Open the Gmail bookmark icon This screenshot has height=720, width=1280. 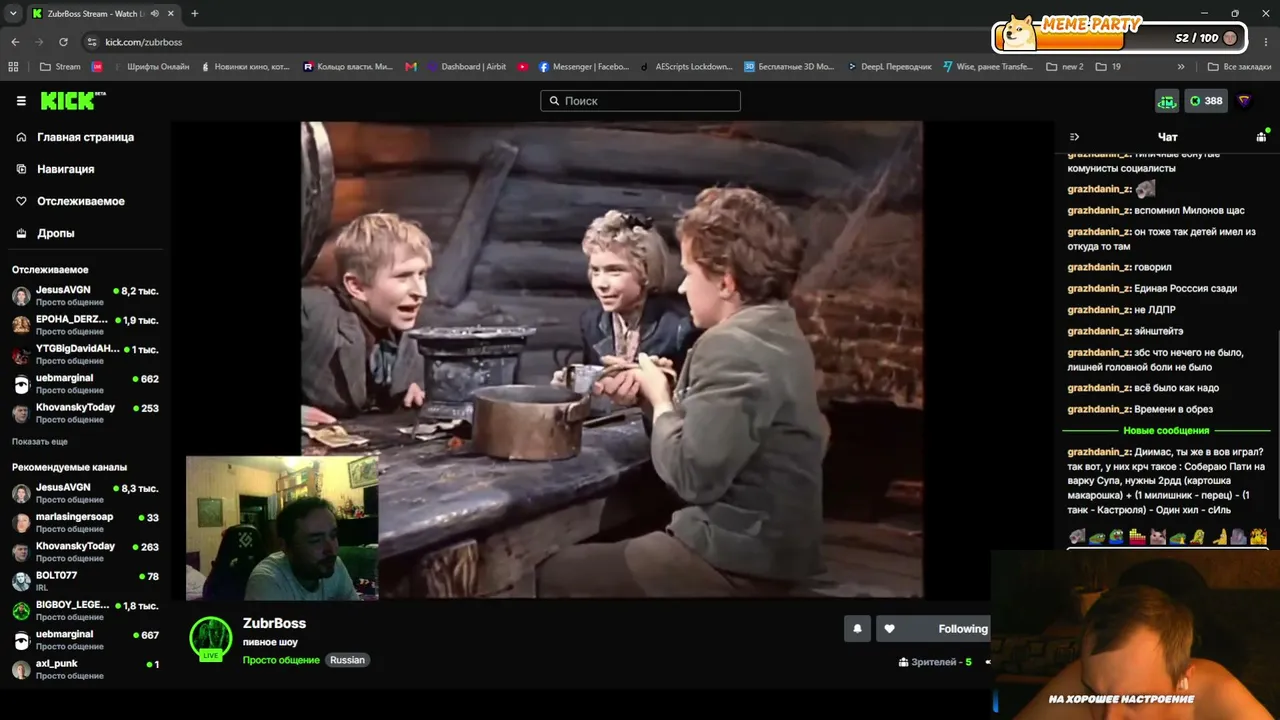pyautogui.click(x=411, y=67)
